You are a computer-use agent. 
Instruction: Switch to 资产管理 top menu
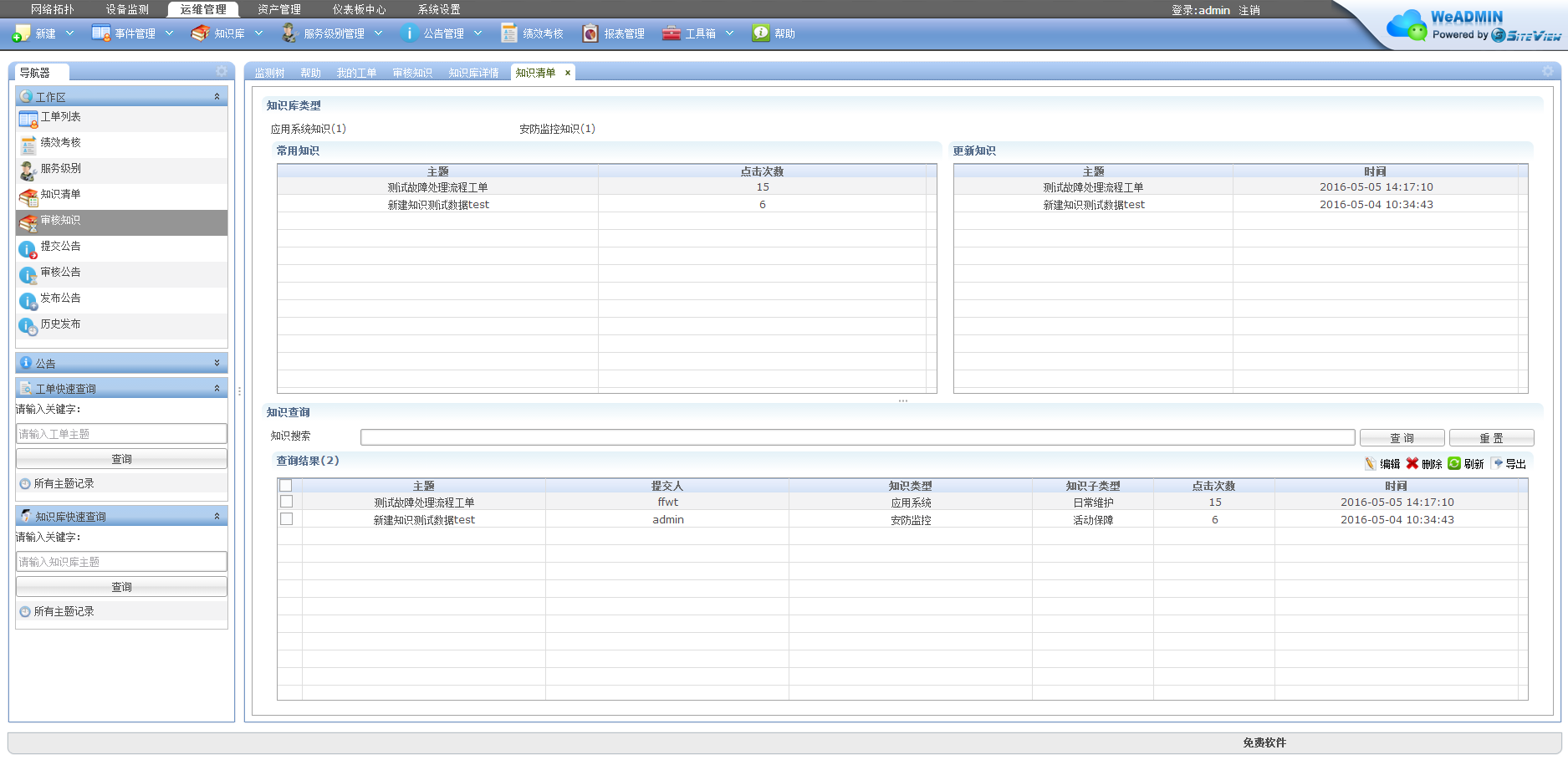[279, 9]
